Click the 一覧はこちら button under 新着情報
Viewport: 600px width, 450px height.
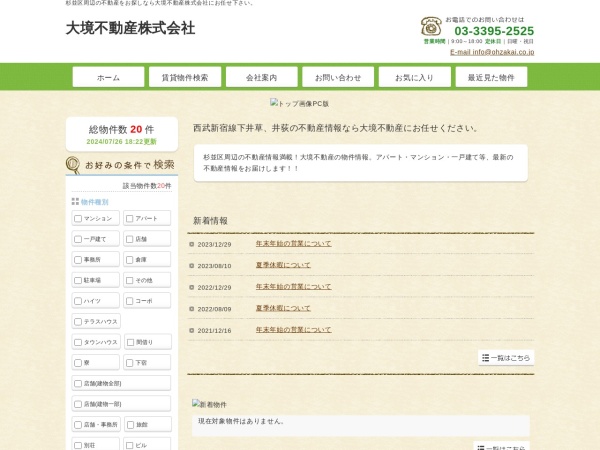506,357
